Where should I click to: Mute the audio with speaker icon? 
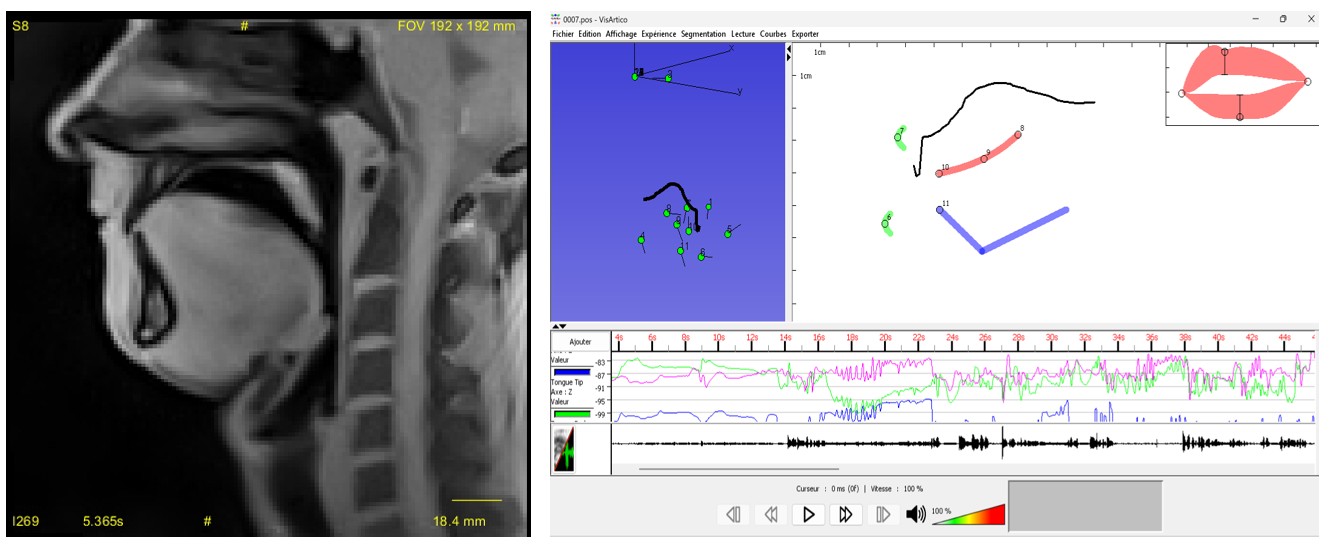click(x=915, y=514)
